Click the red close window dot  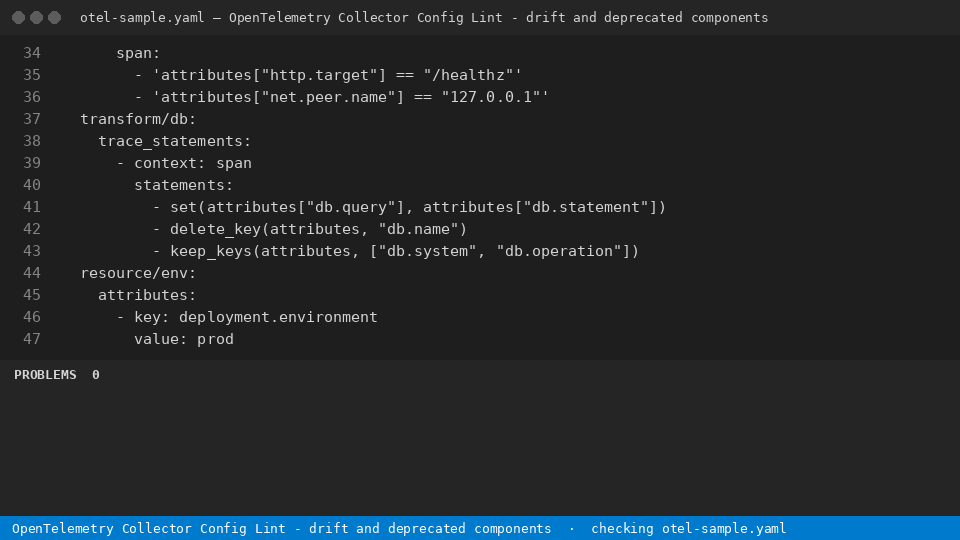click(18, 18)
